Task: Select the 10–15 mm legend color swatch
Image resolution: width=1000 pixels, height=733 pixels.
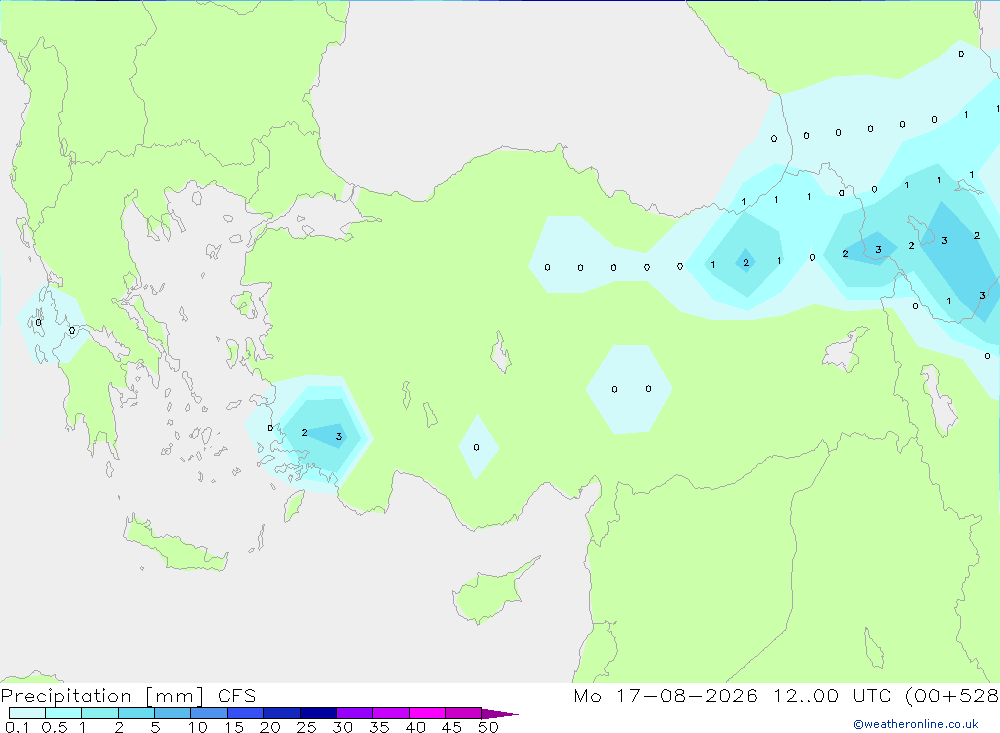Action: click(209, 713)
